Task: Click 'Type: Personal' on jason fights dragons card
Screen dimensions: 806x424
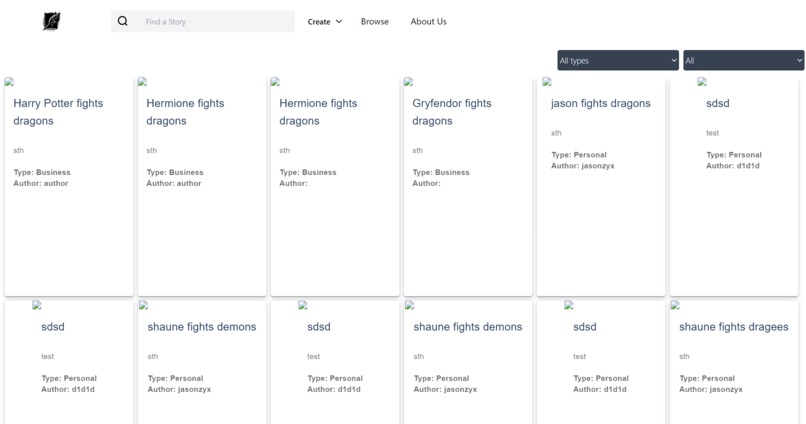Action: 579,155
